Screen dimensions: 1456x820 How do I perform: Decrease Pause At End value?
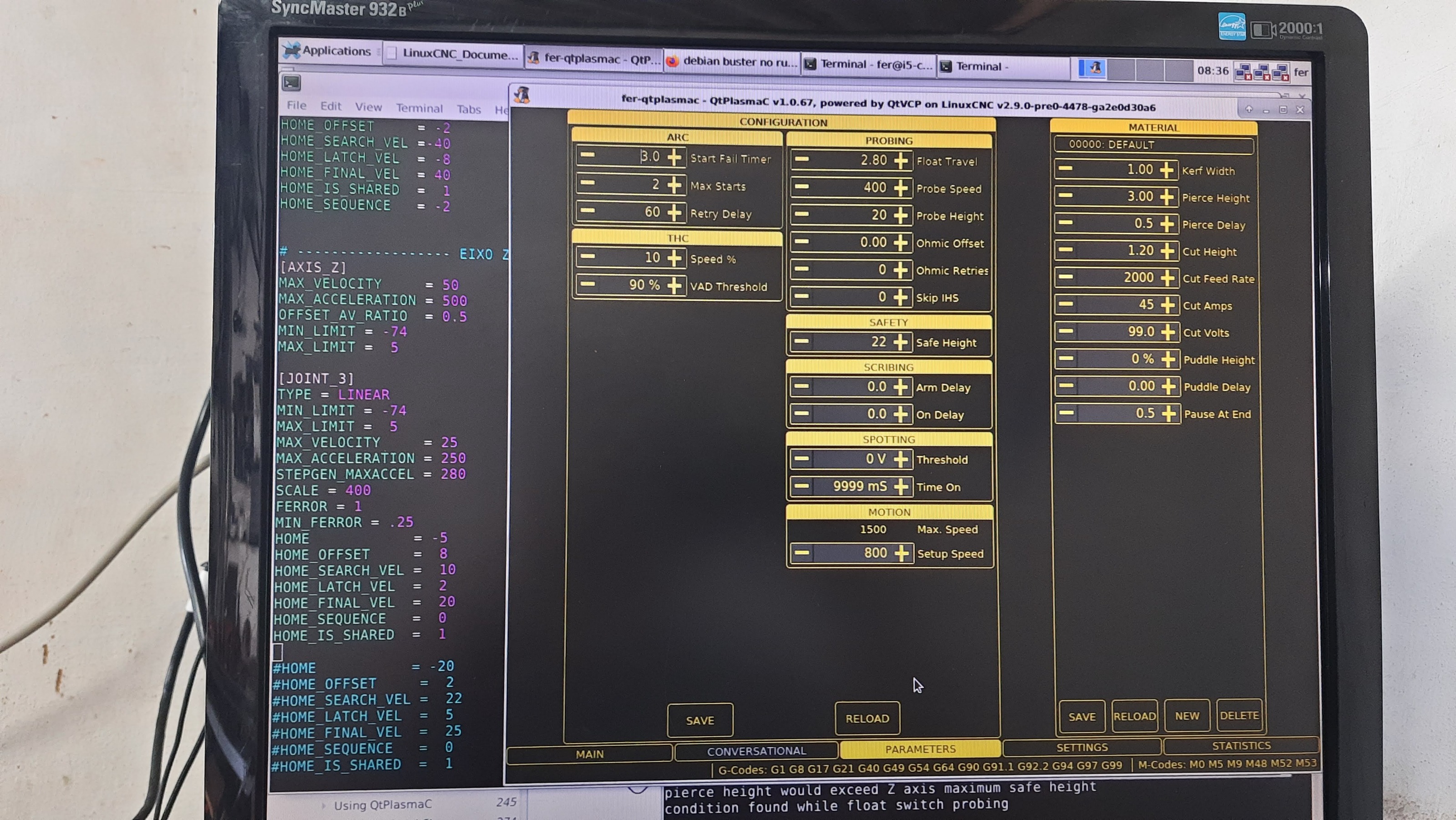click(x=1066, y=413)
